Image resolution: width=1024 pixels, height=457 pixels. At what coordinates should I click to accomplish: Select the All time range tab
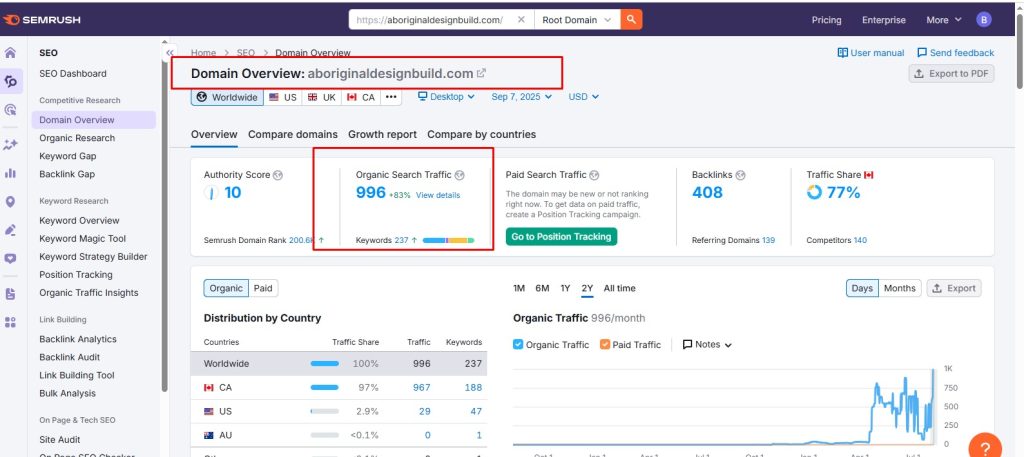[x=619, y=288]
